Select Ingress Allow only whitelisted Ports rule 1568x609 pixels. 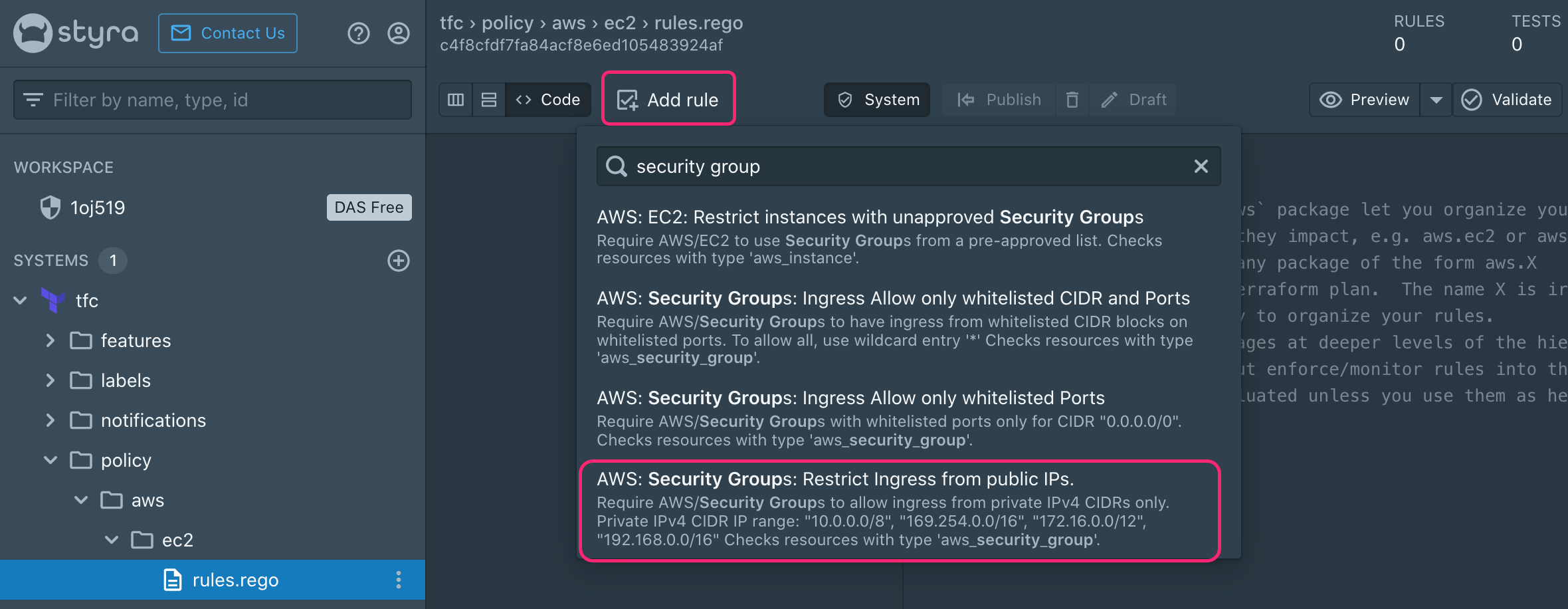900,419
